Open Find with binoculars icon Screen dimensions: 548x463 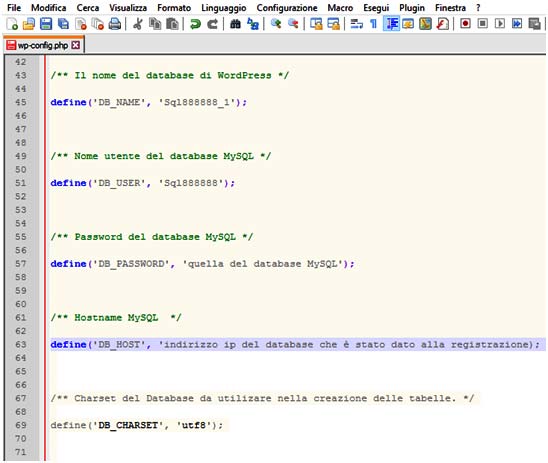coord(235,24)
